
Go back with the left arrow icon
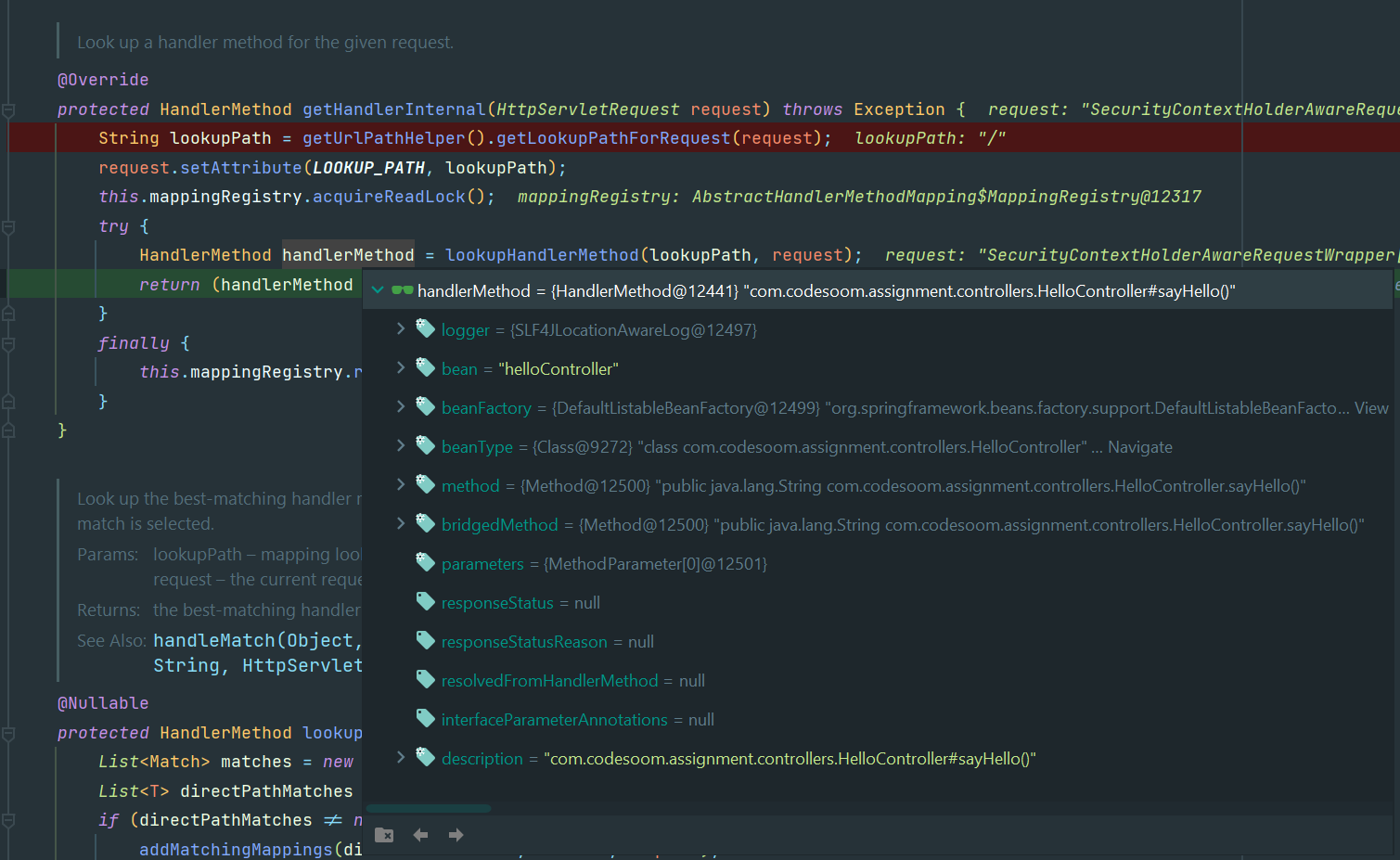pyautogui.click(x=420, y=835)
